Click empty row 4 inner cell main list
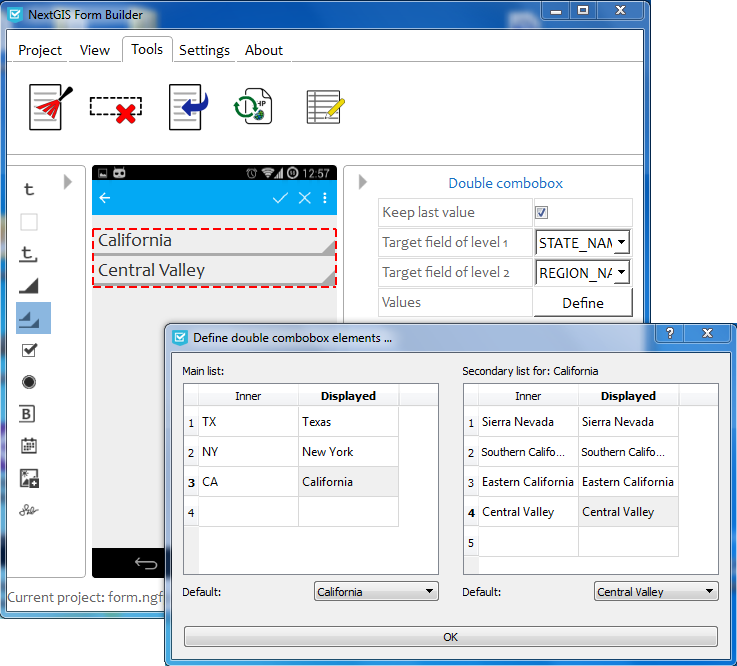This screenshot has width=737, height=666. (248, 512)
